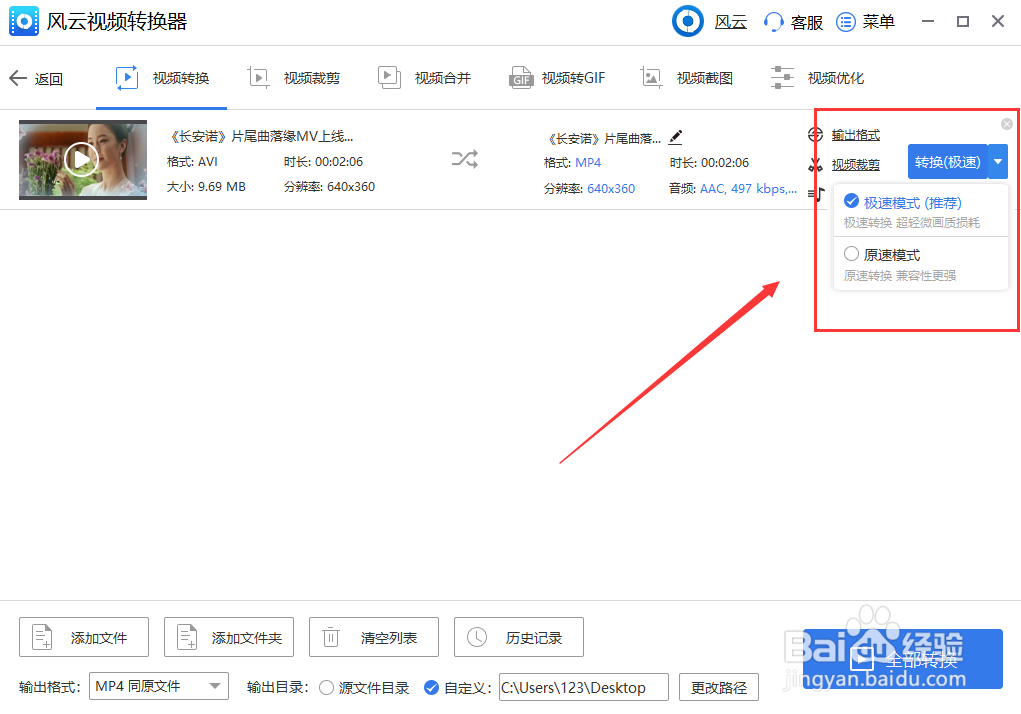Collapse the mode selection popup via its close icon

pyautogui.click(x=1006, y=123)
